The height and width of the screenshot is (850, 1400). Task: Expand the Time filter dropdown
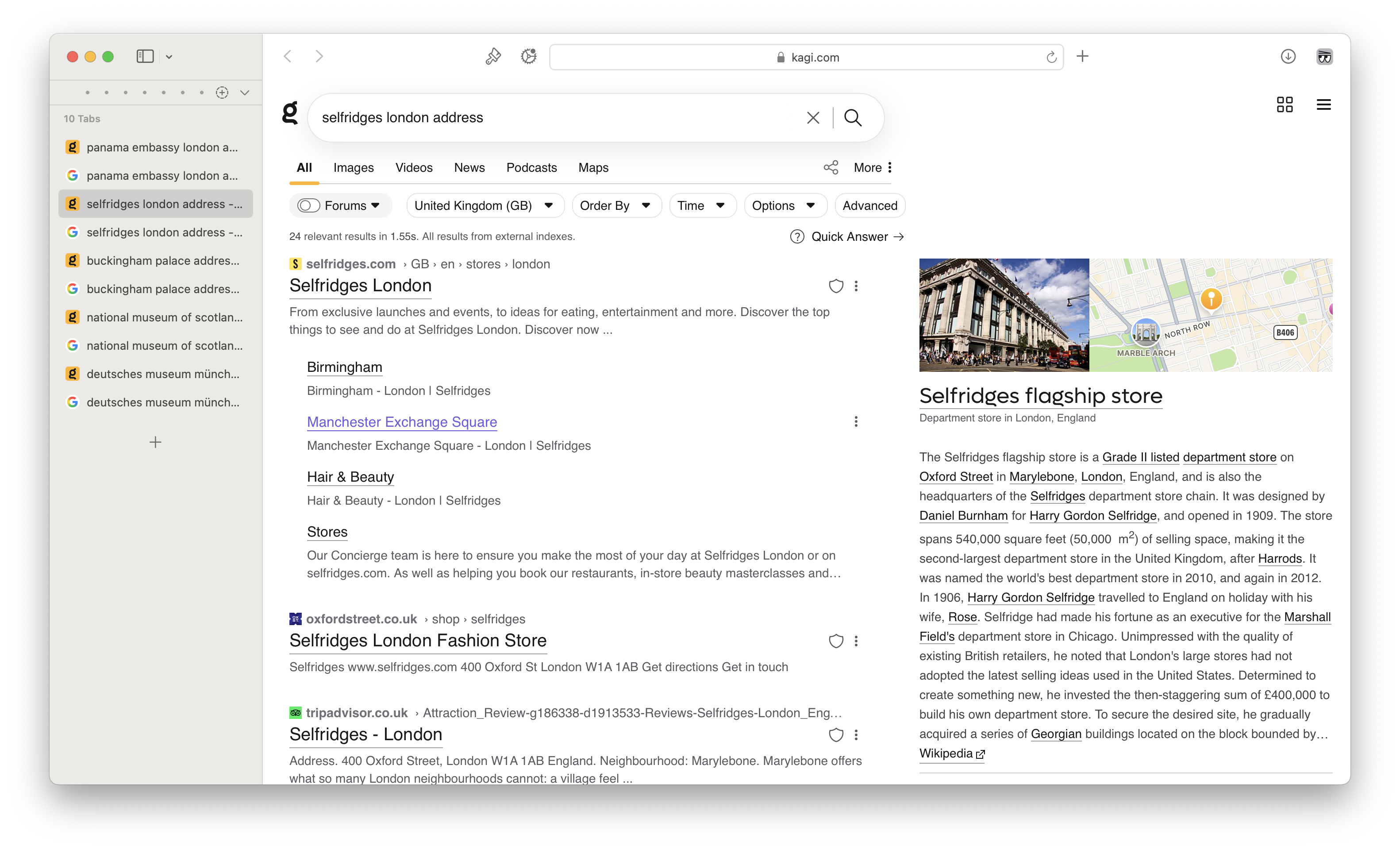(x=701, y=206)
